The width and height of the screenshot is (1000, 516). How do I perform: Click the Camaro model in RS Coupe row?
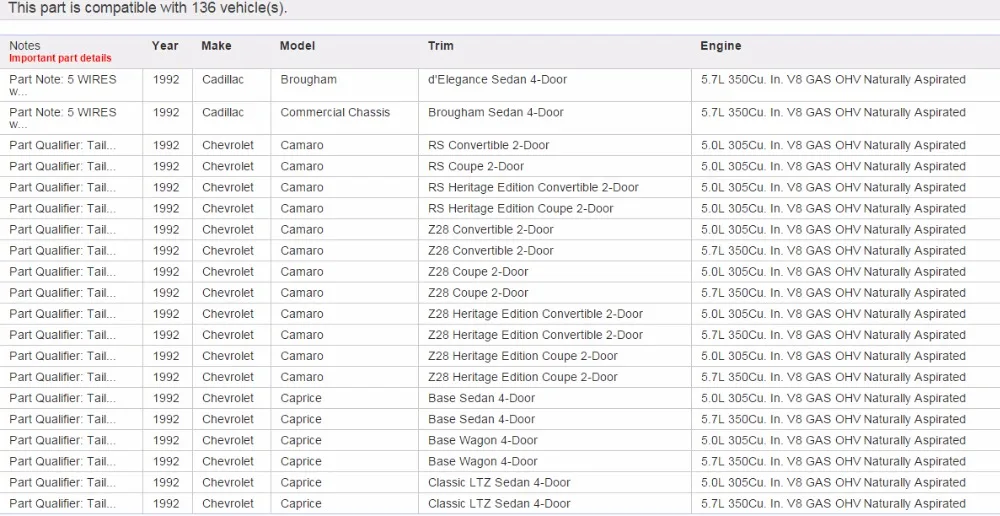[x=302, y=166]
